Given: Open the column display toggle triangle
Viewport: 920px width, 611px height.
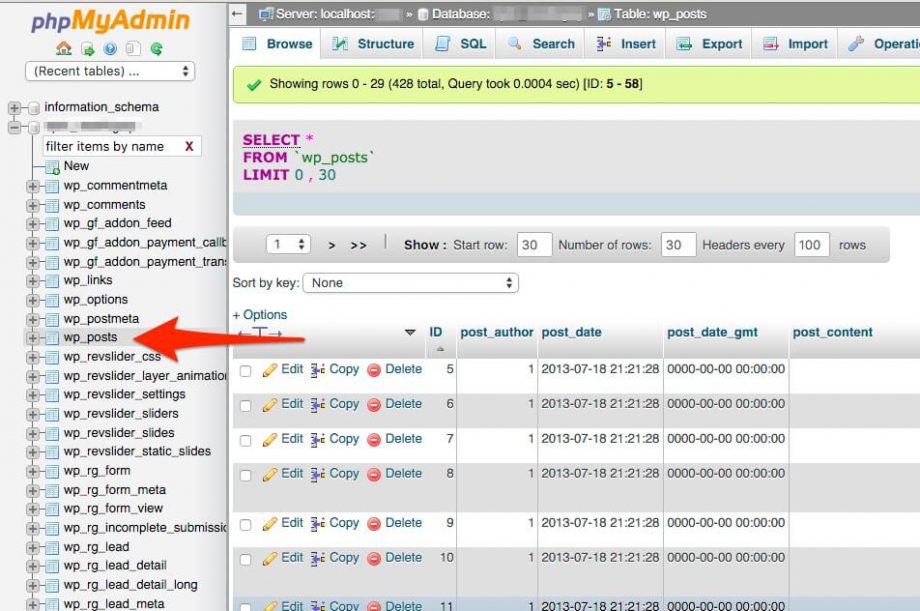Looking at the screenshot, I should coord(410,333).
